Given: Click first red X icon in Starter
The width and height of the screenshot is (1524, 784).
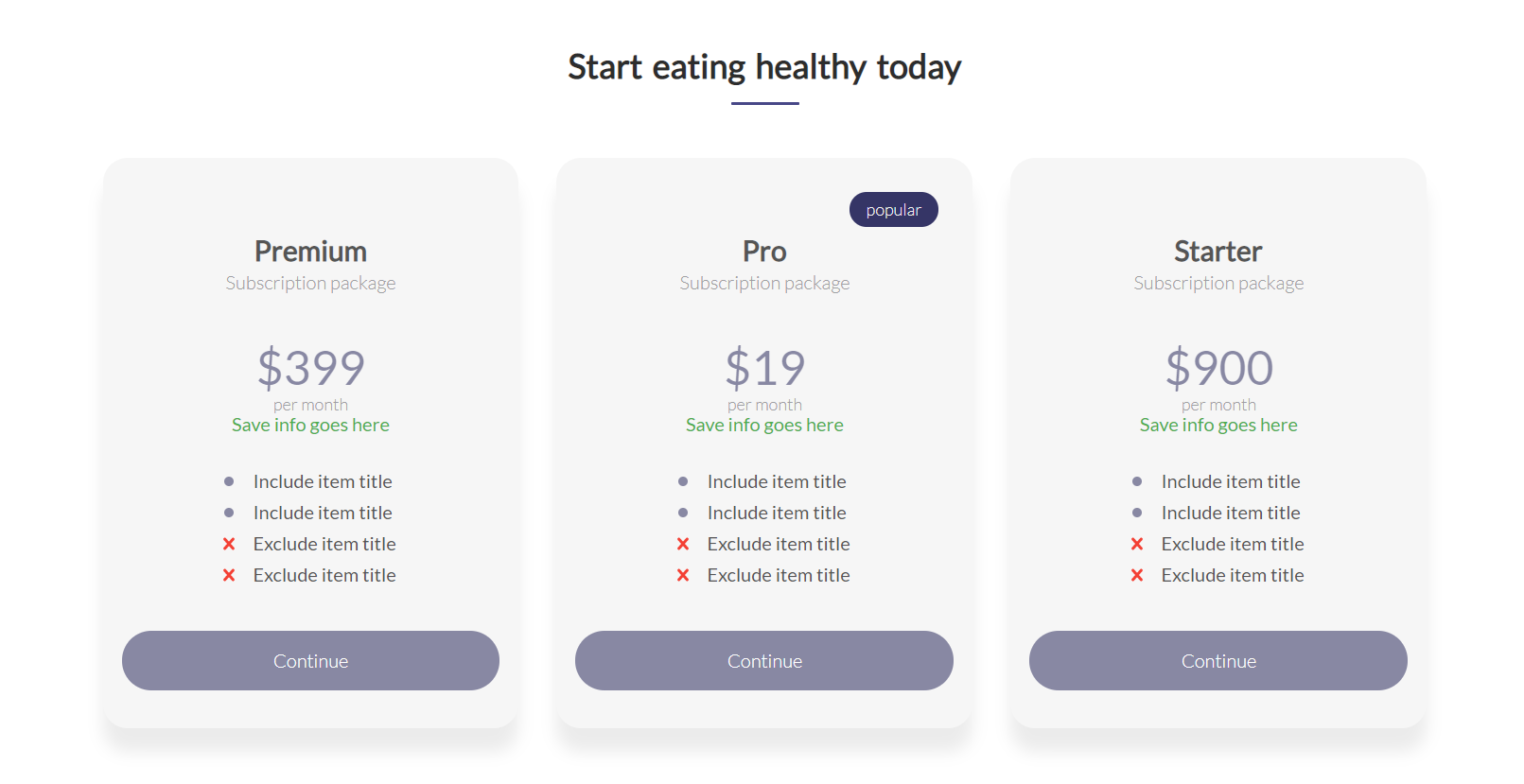Looking at the screenshot, I should (1137, 544).
